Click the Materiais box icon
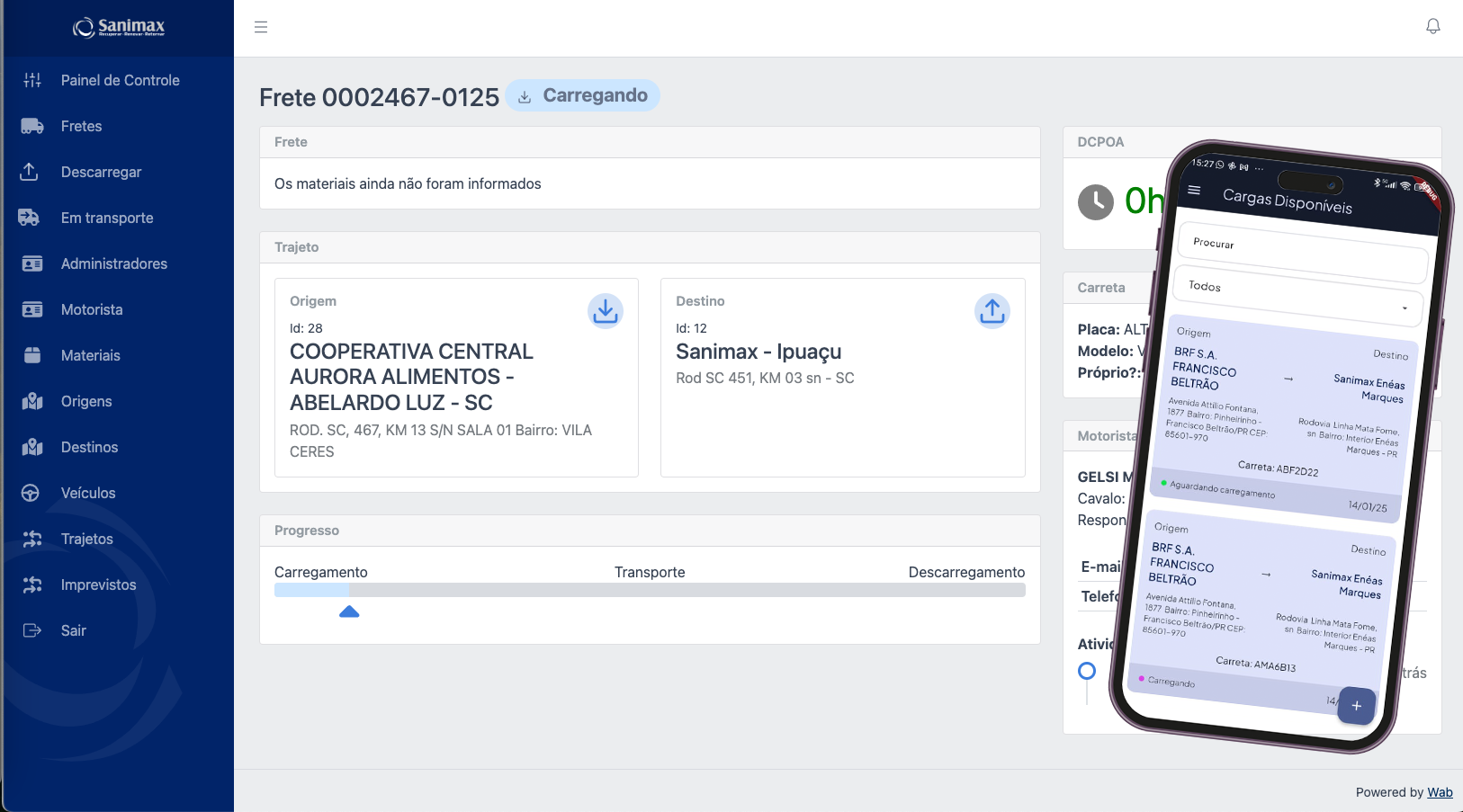The width and height of the screenshot is (1463, 812). click(32, 355)
